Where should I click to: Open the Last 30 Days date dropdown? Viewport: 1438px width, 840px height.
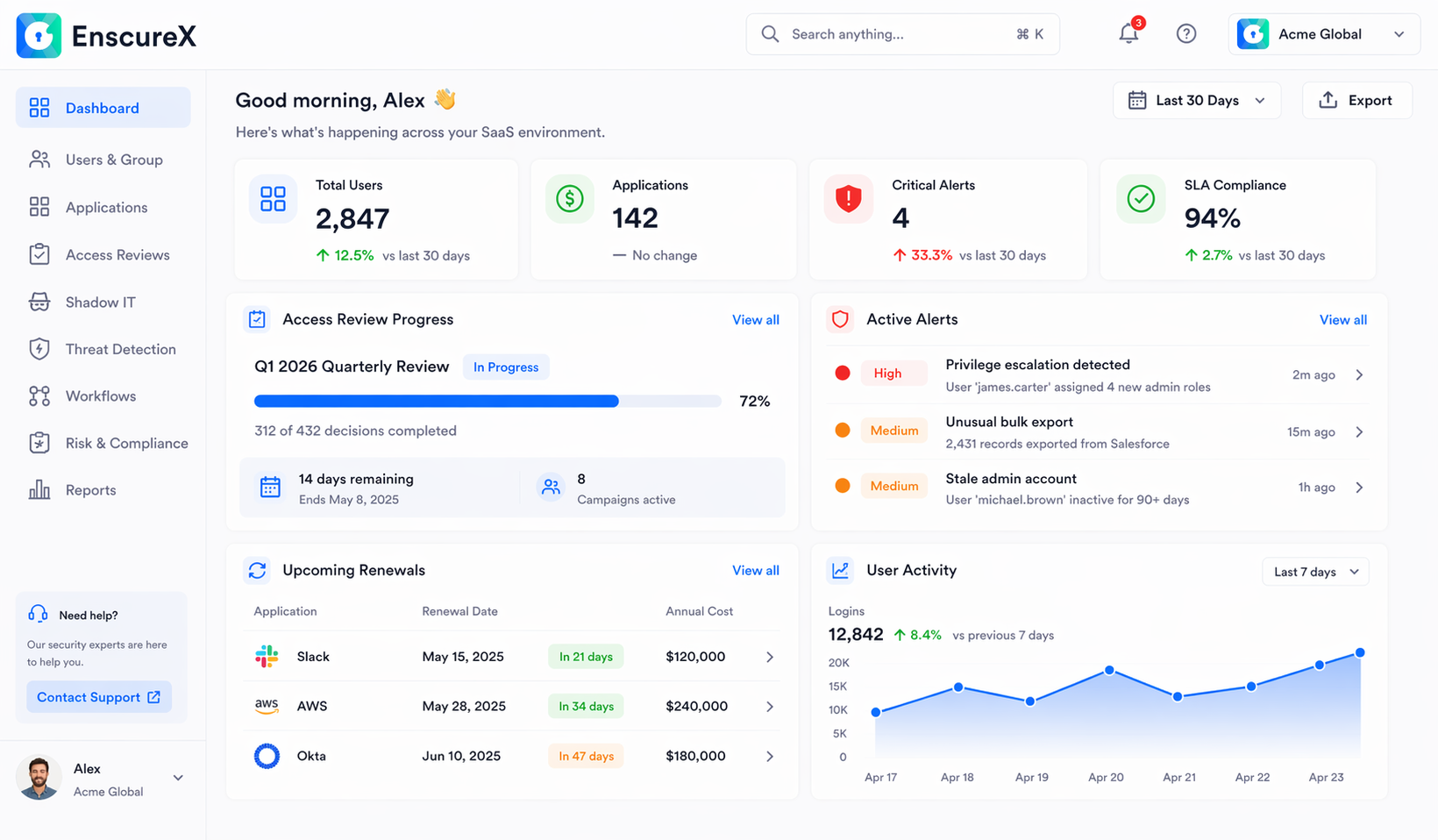click(x=1197, y=100)
